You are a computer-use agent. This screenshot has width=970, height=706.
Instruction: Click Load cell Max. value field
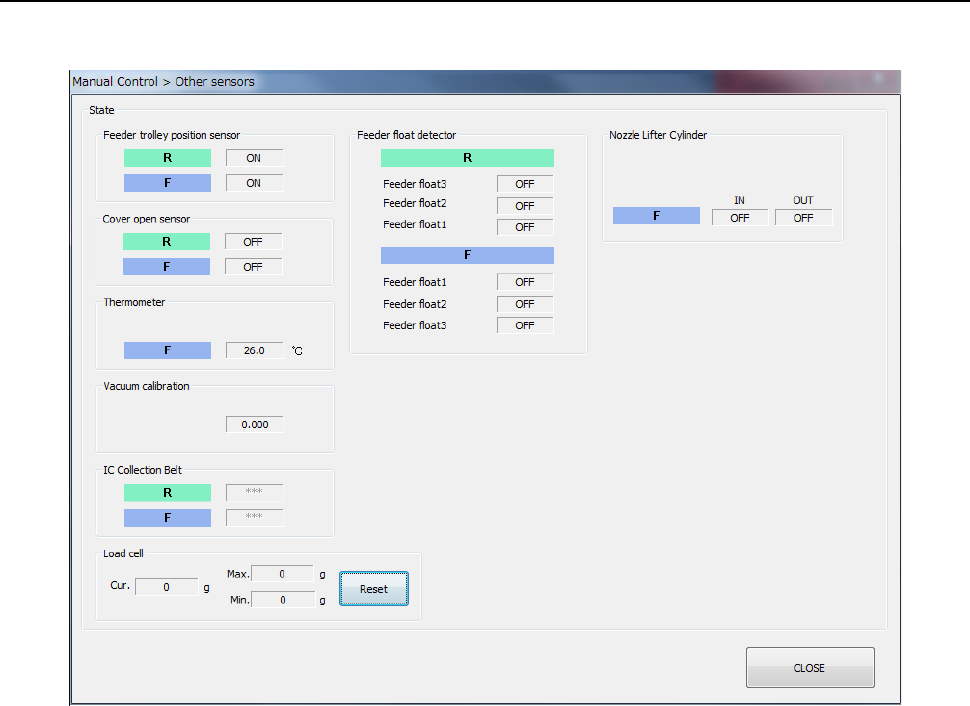(283, 574)
